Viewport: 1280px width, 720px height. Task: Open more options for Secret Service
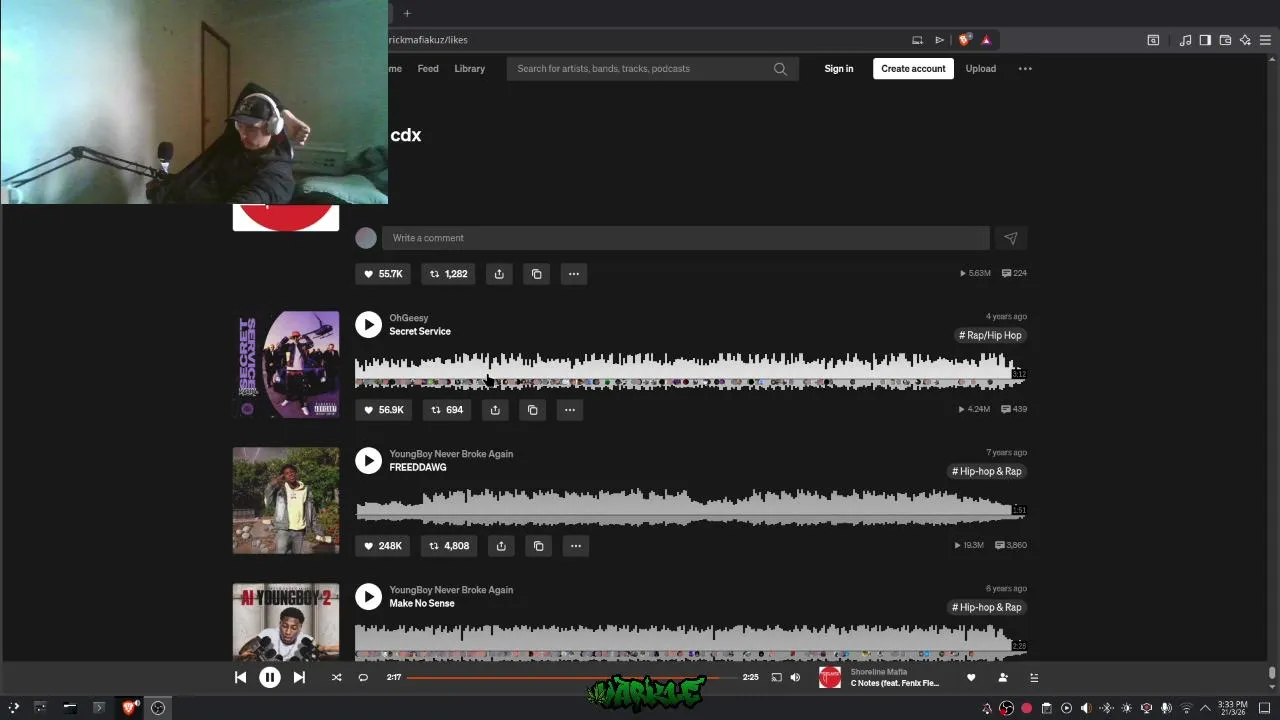pyautogui.click(x=569, y=409)
